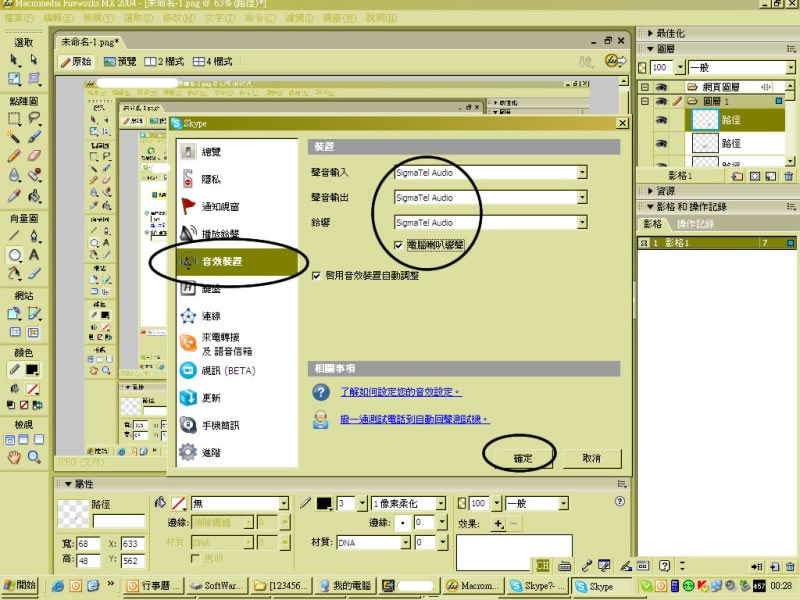Click the X position field showing 633
The width and height of the screenshot is (800, 600).
[133, 544]
